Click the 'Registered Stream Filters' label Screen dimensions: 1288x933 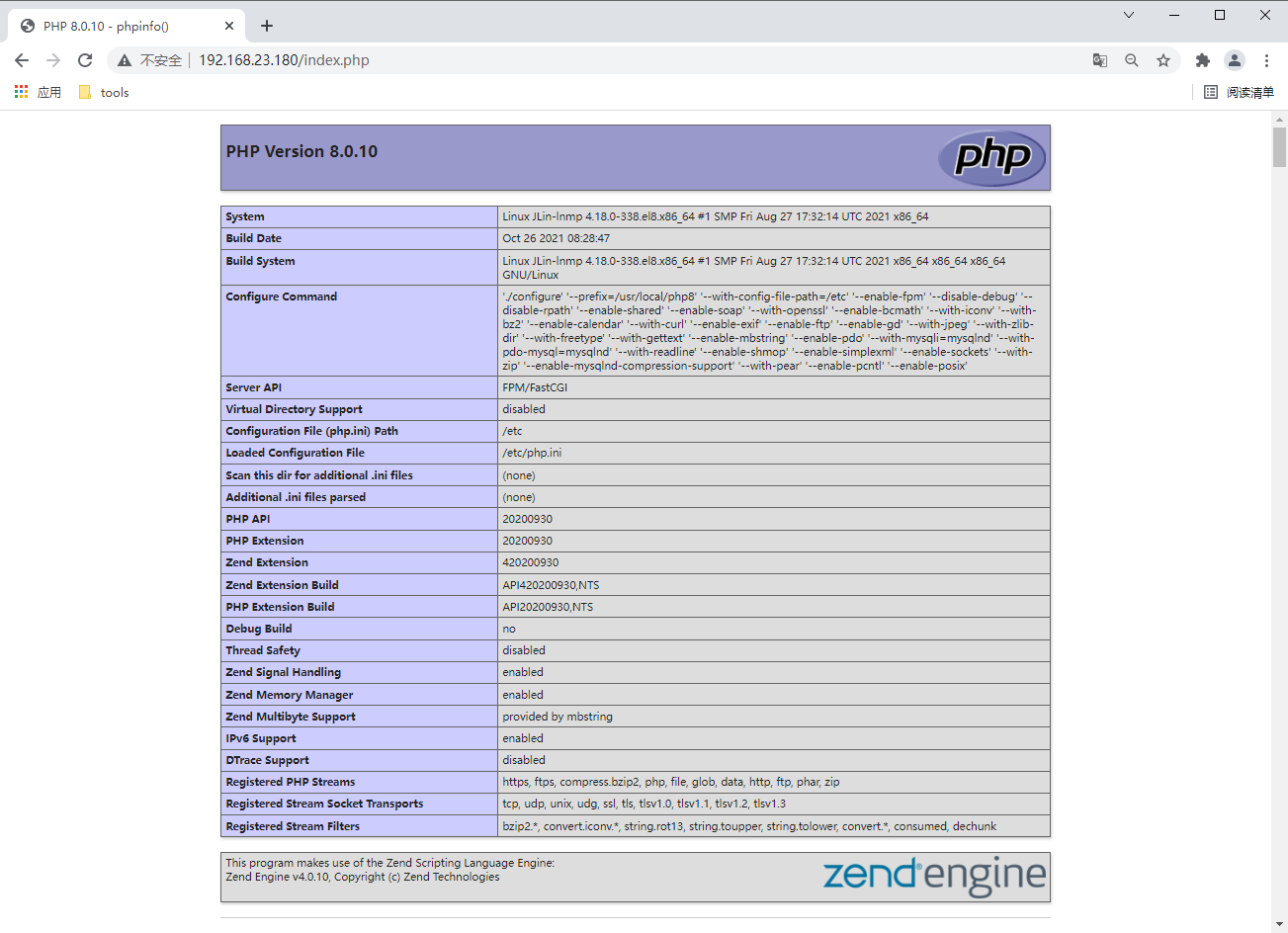click(x=293, y=826)
